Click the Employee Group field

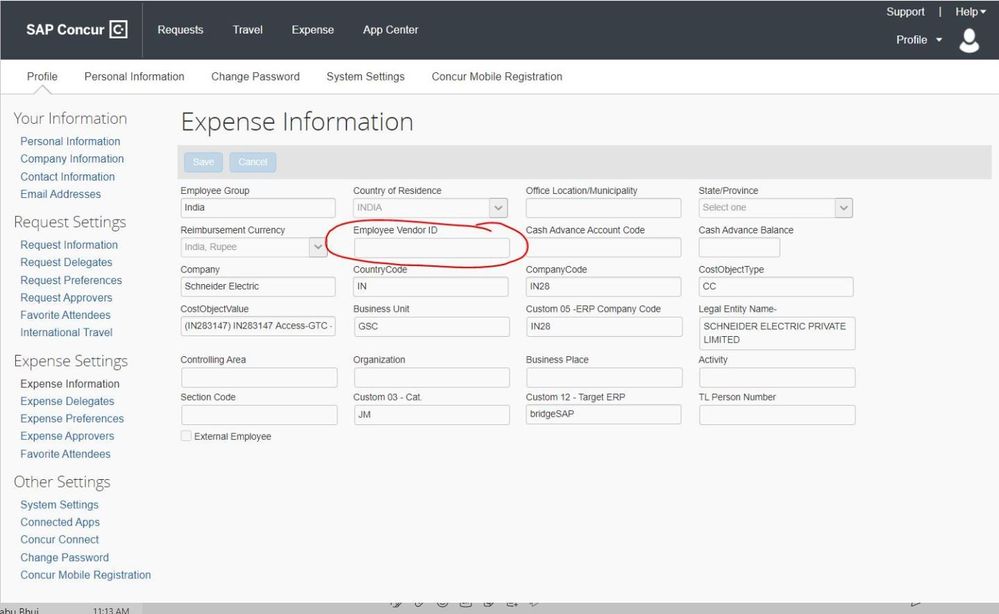[x=258, y=208]
